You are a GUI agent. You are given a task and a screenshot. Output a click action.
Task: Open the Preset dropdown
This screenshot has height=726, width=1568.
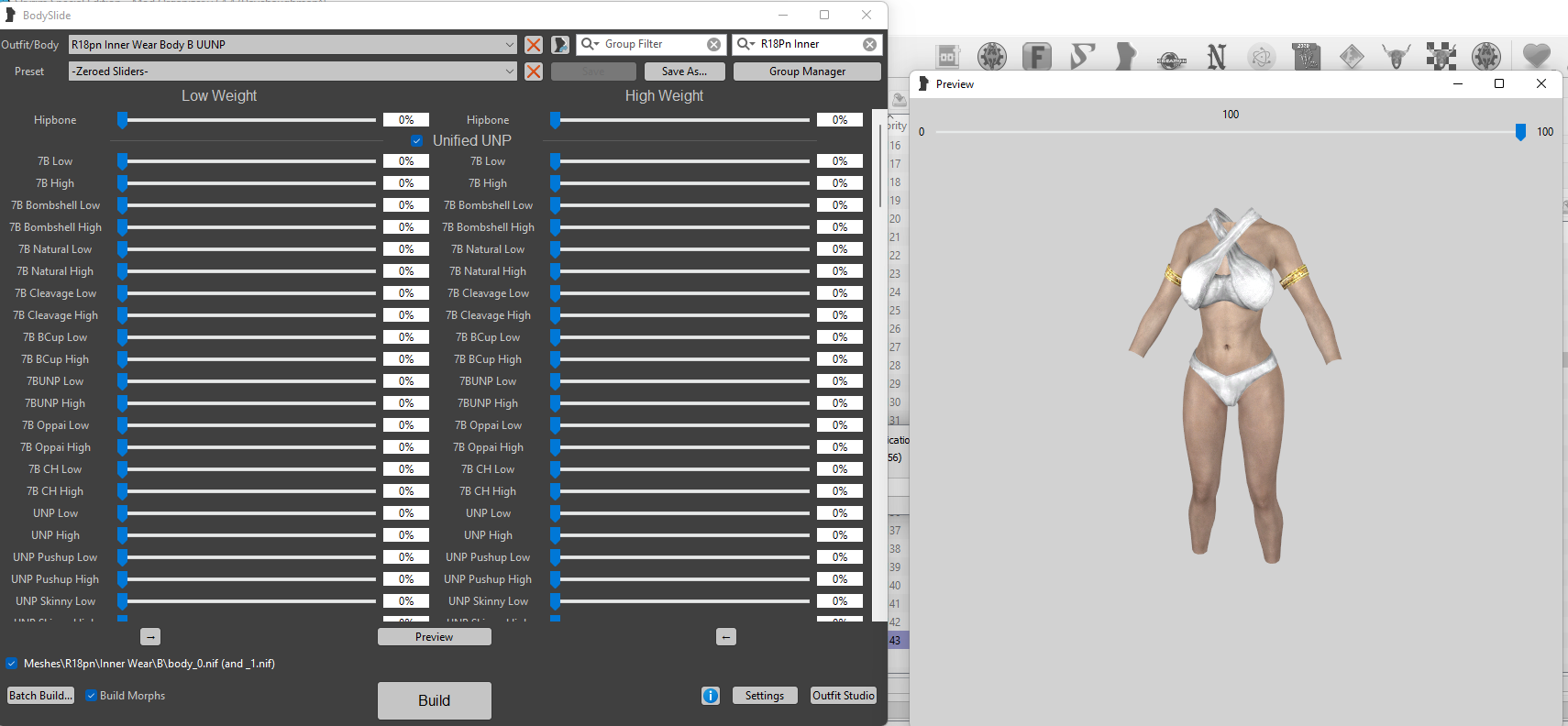coord(293,71)
